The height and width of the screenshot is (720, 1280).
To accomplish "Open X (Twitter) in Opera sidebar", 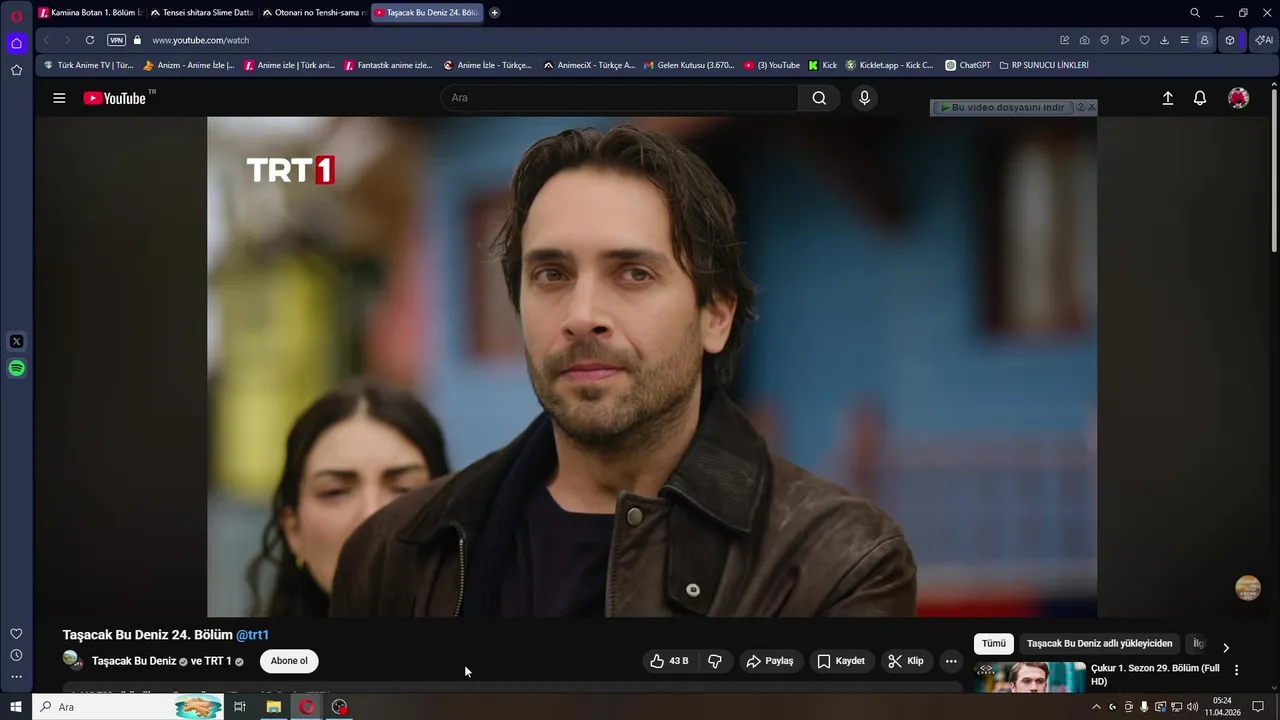I will point(16,342).
